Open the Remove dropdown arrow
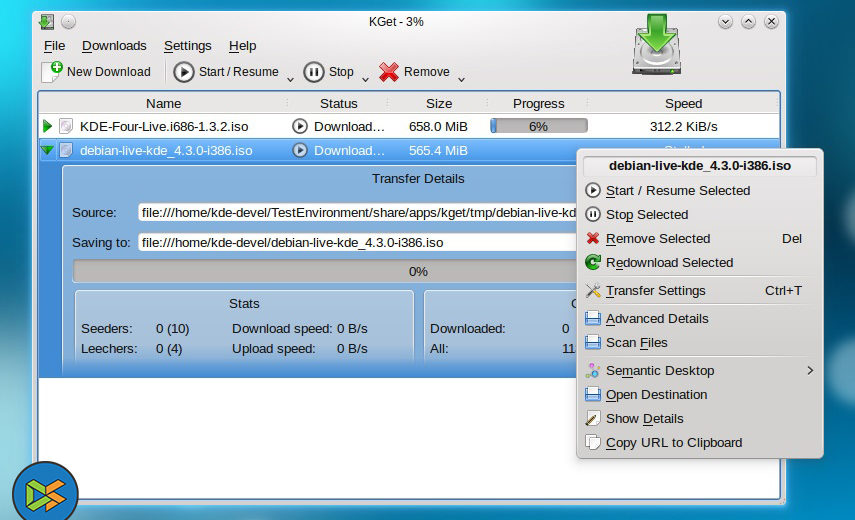The image size is (855, 520). click(x=461, y=80)
